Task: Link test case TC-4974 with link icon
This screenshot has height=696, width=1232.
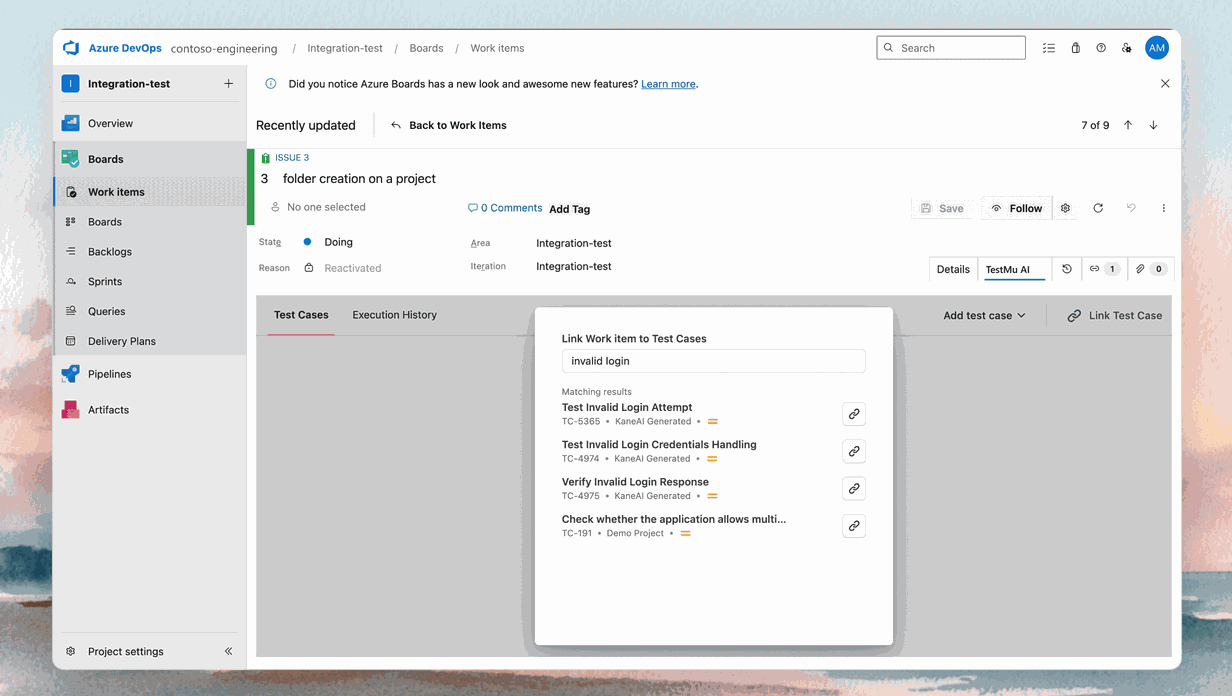Action: point(854,451)
